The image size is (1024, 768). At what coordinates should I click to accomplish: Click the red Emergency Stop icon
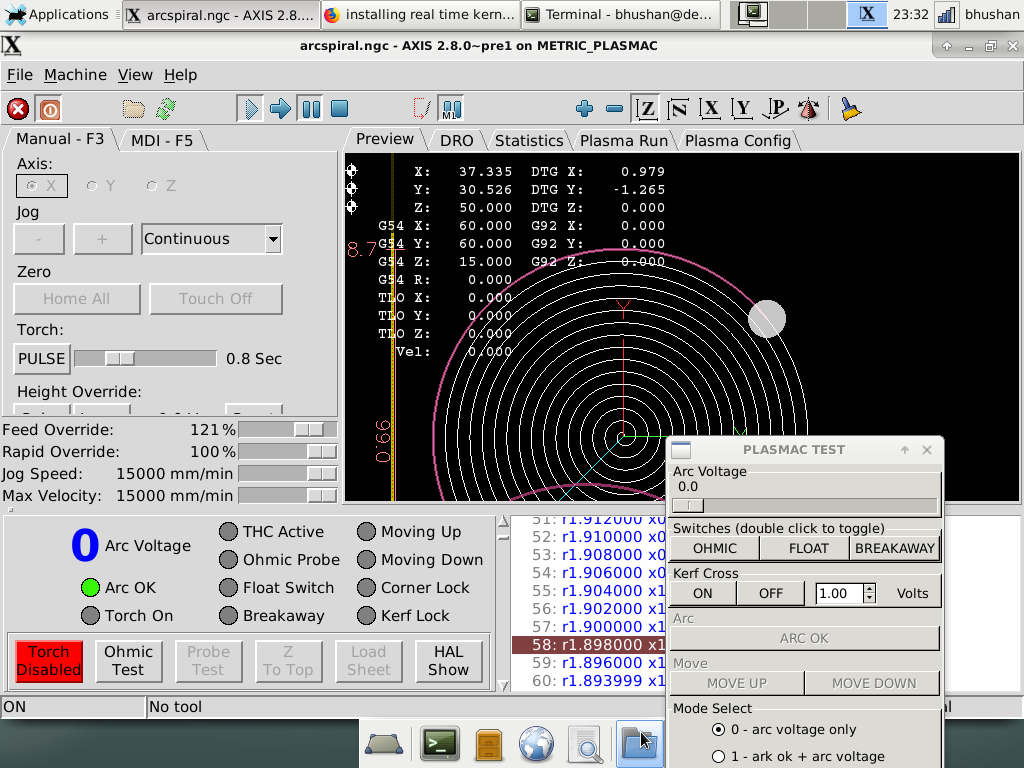(x=18, y=109)
